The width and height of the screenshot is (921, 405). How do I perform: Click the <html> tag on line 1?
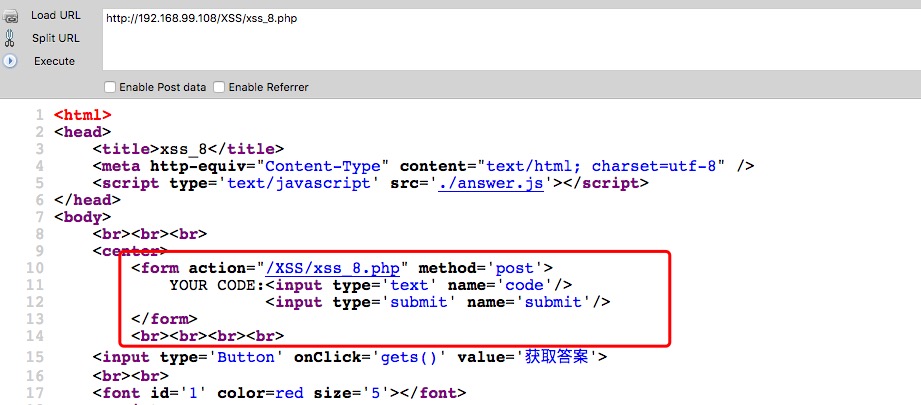(x=82, y=115)
